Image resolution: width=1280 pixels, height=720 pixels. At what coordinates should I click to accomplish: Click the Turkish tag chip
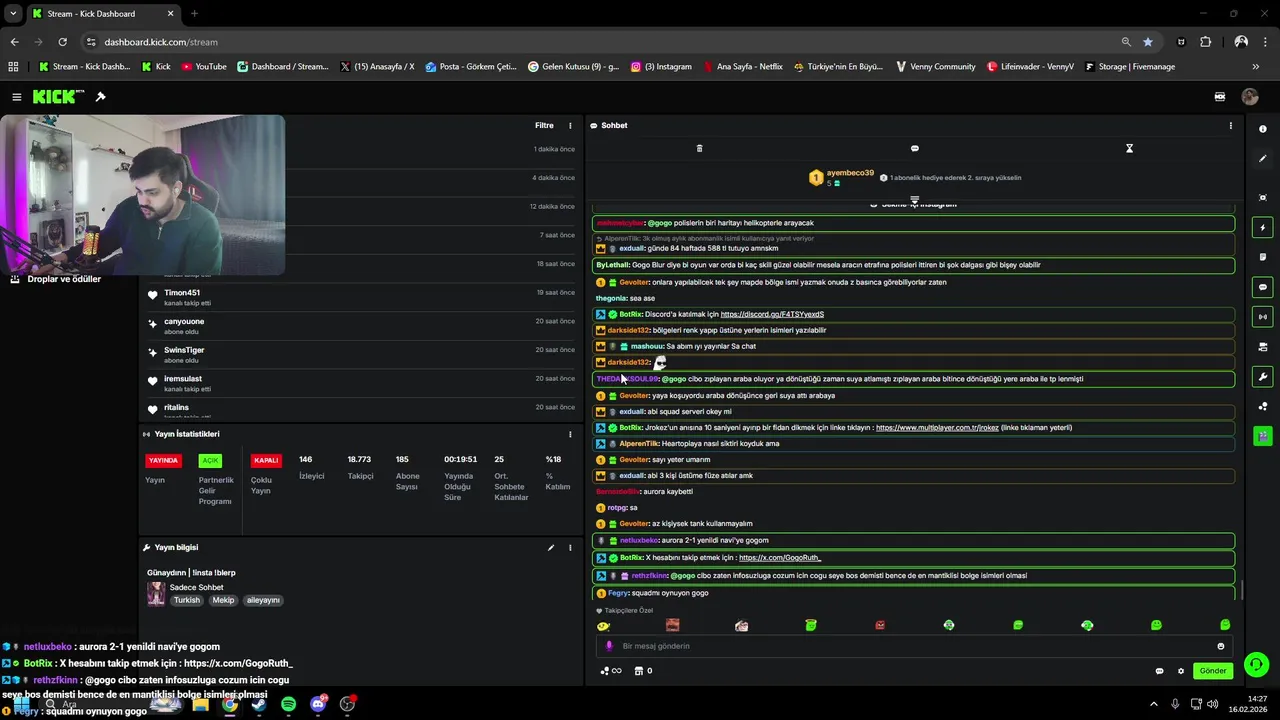(x=187, y=600)
